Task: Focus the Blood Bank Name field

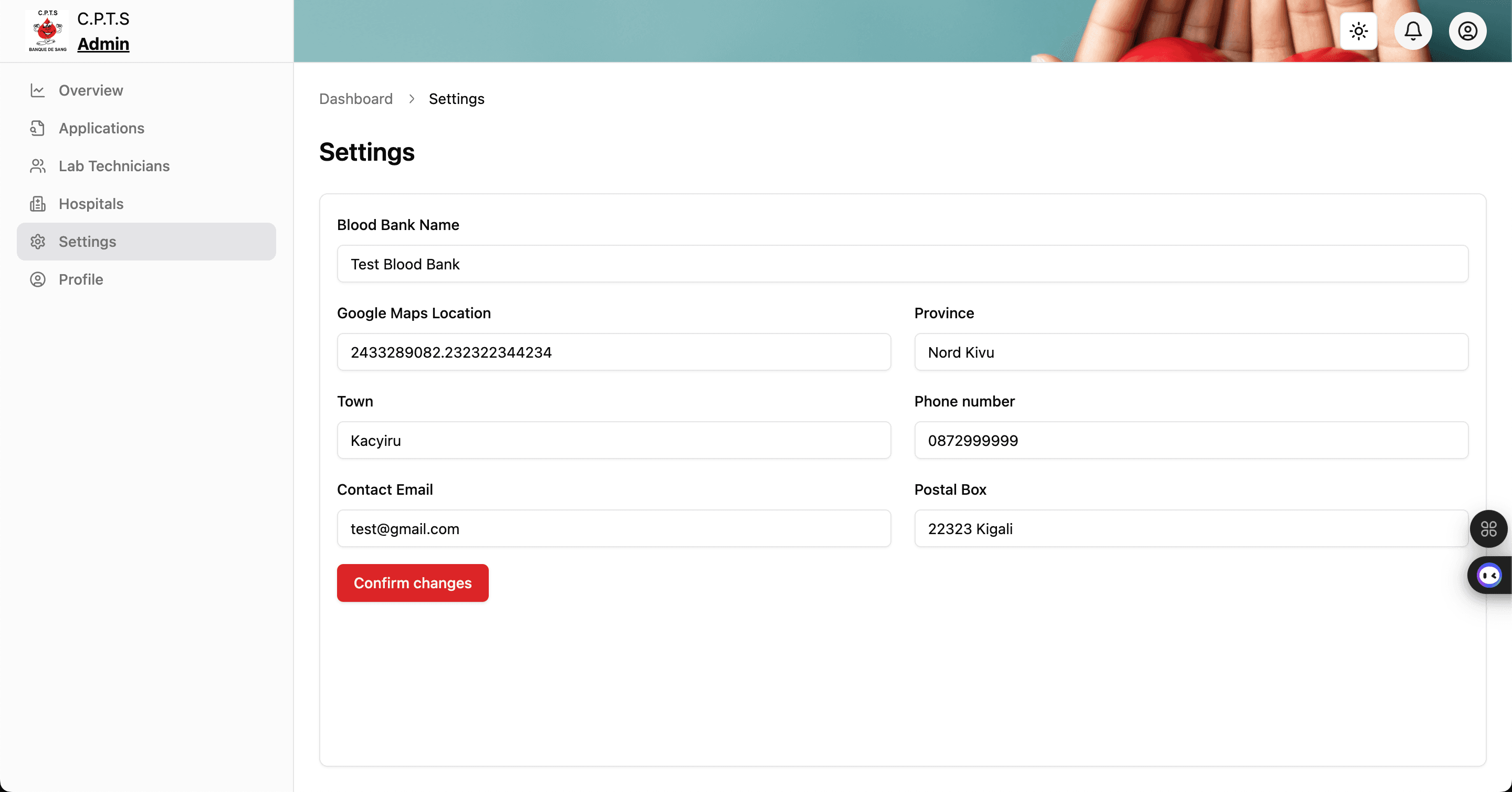Action: click(x=902, y=264)
